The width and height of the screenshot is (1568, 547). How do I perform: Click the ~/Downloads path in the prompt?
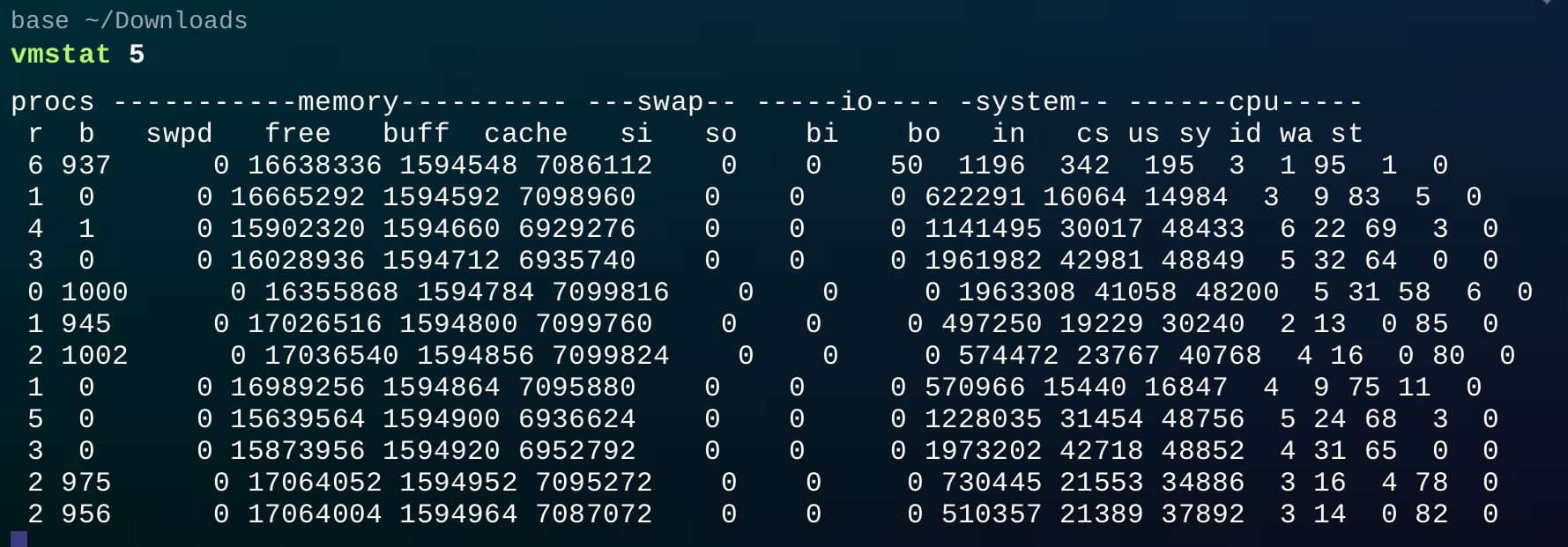[166, 20]
